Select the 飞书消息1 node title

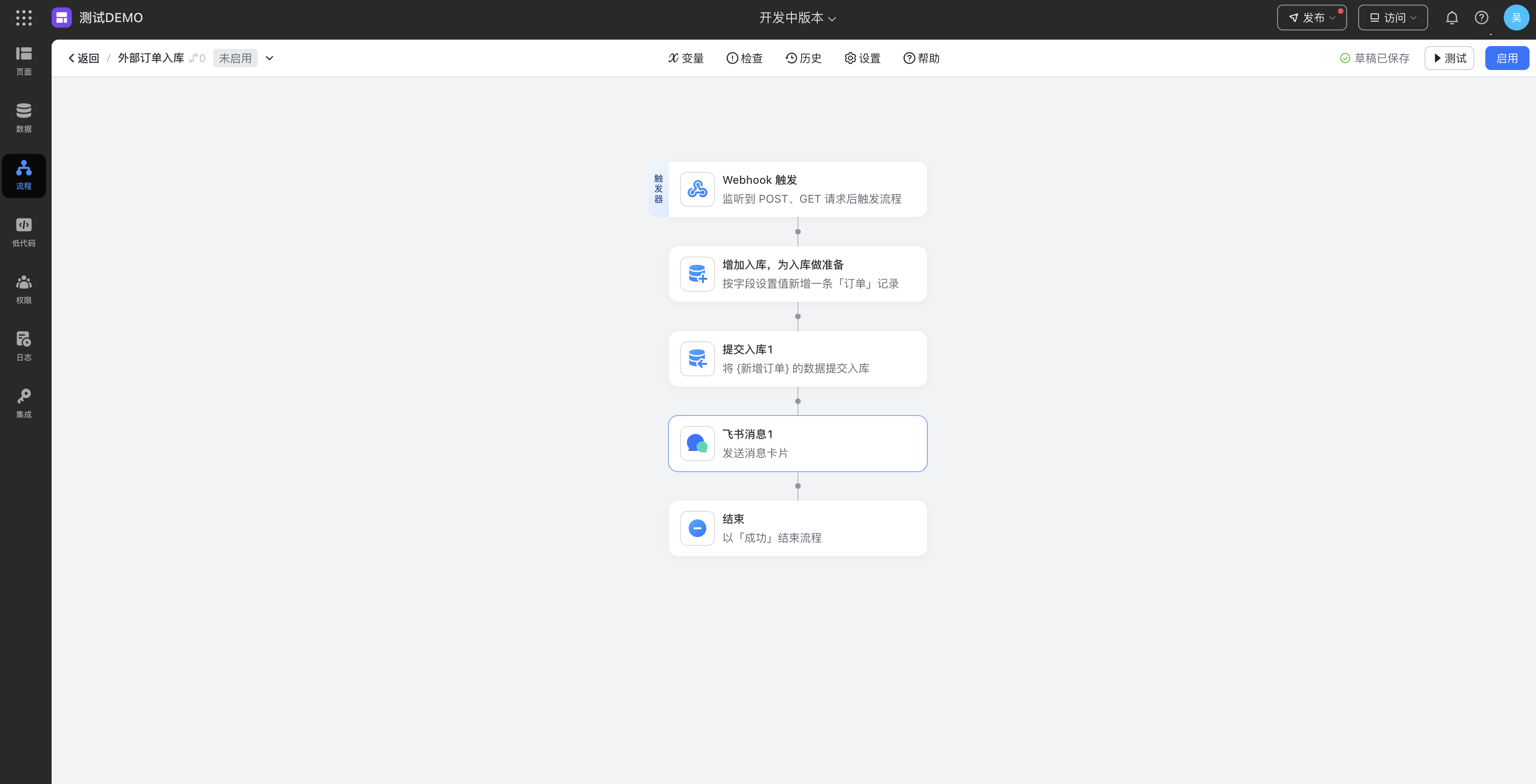[x=747, y=434]
